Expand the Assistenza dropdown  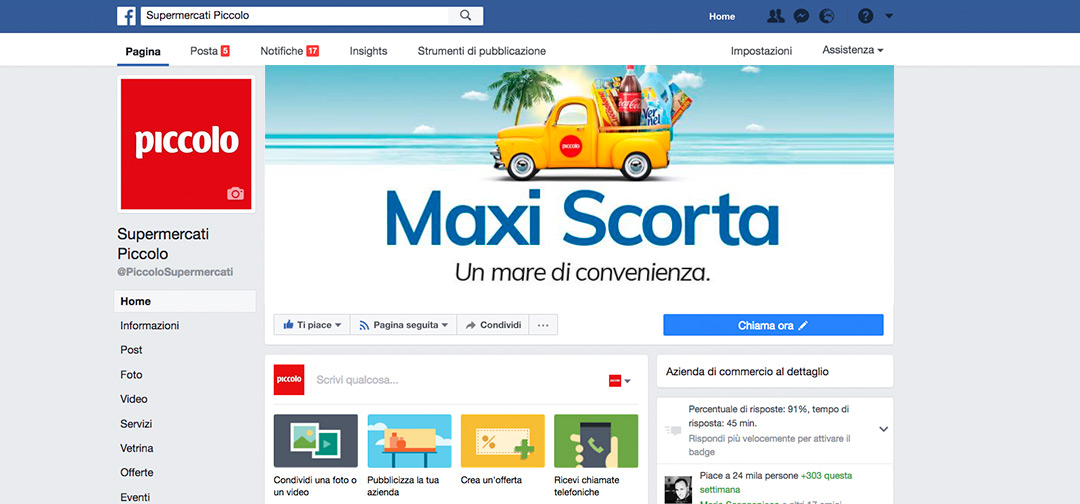(853, 50)
